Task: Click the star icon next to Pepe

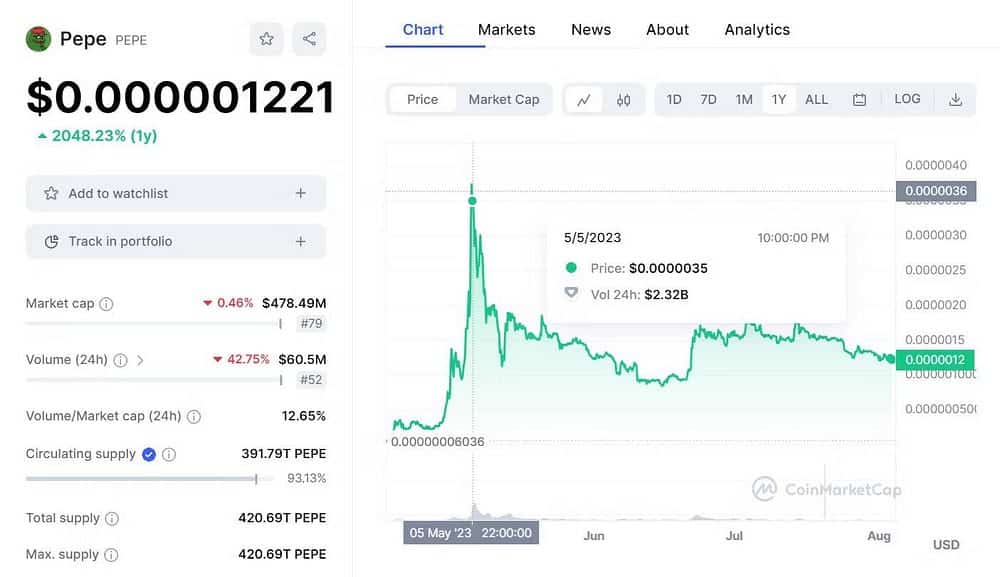Action: 266,38
